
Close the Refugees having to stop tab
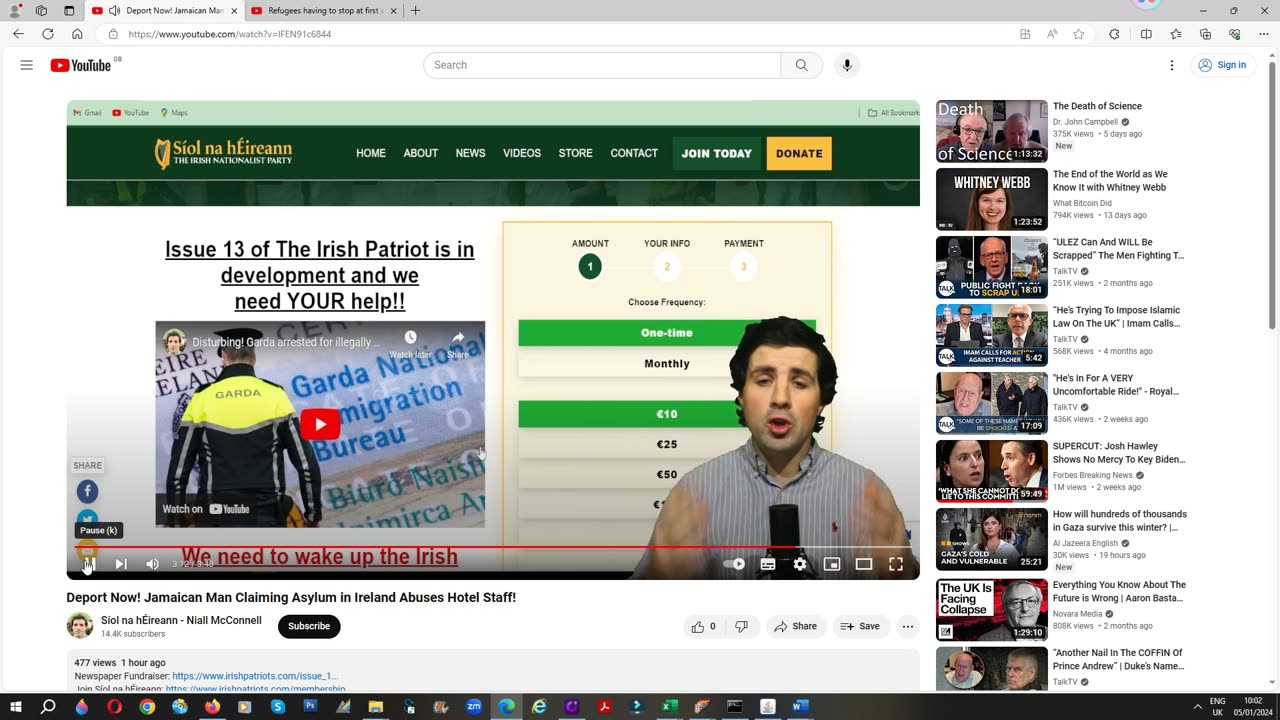click(x=393, y=11)
